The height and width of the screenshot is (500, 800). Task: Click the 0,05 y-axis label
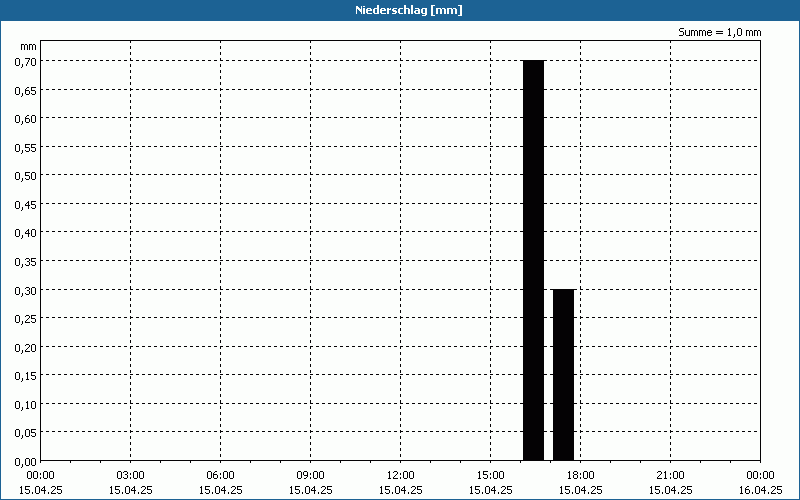point(26,433)
